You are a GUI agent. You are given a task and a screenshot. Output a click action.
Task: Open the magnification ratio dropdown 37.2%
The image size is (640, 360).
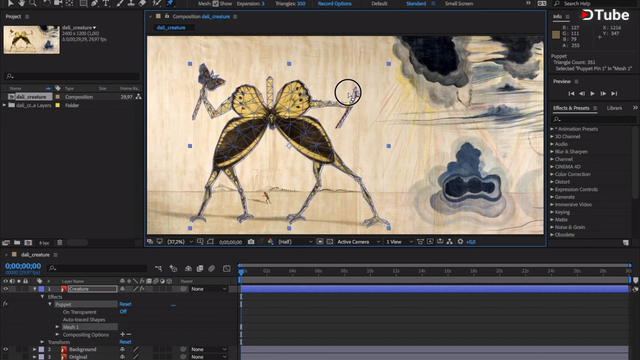180,242
